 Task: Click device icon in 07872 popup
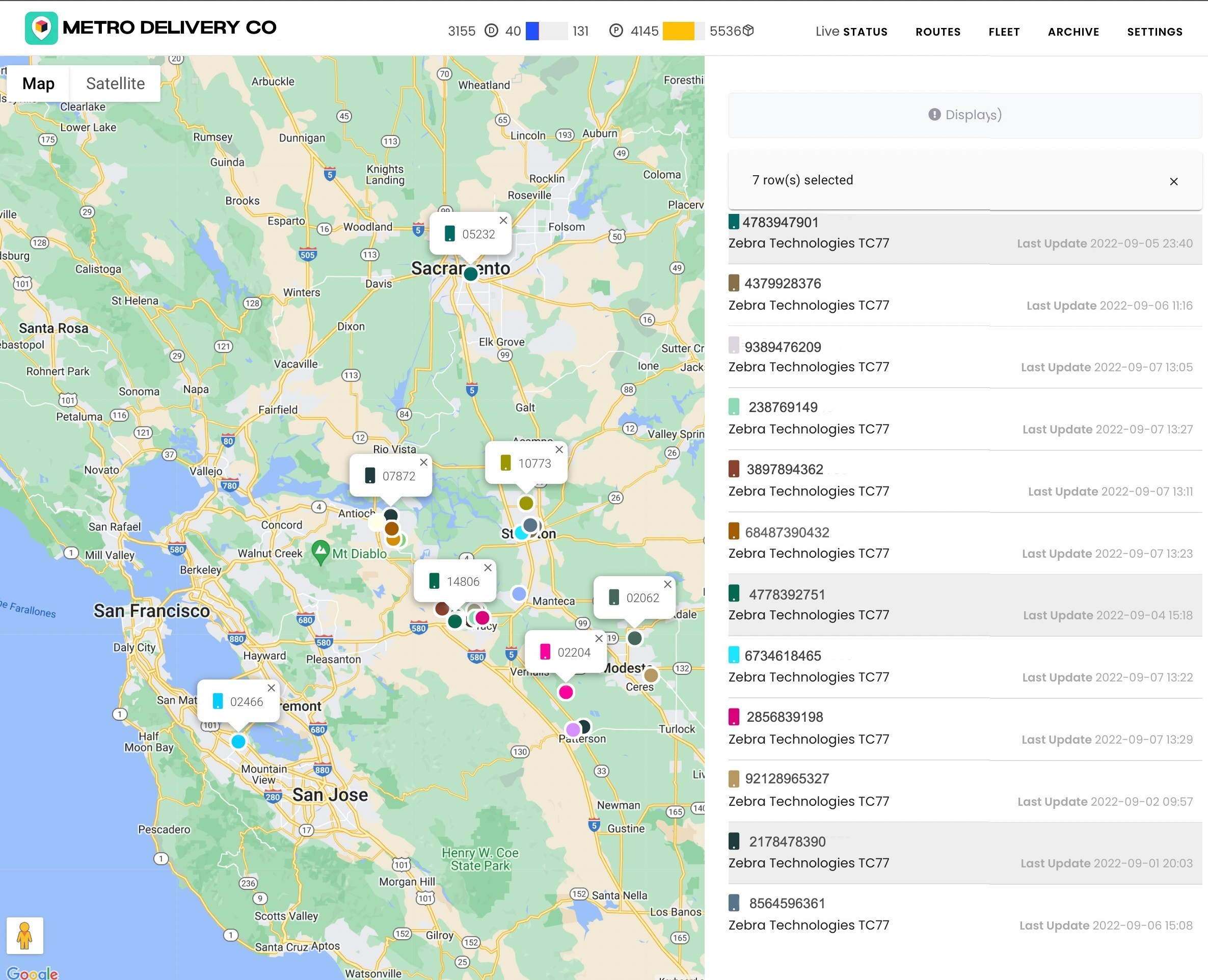pyautogui.click(x=370, y=475)
